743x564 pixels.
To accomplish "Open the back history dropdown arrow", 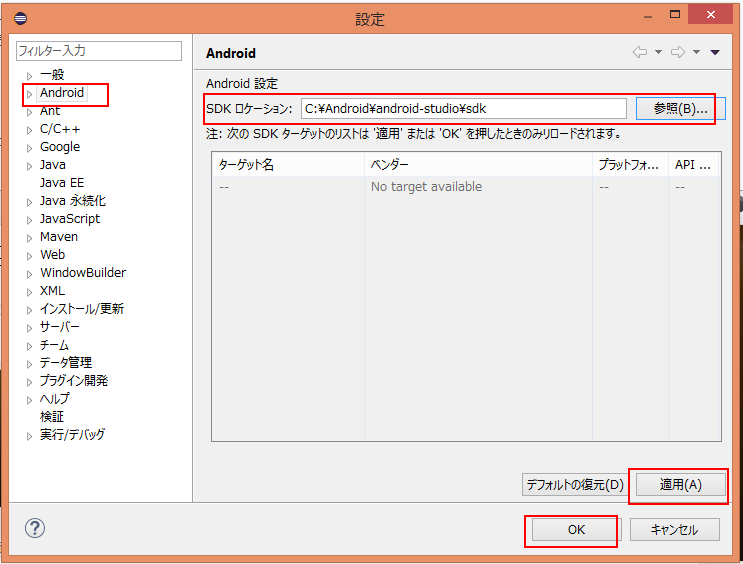I will [658, 52].
